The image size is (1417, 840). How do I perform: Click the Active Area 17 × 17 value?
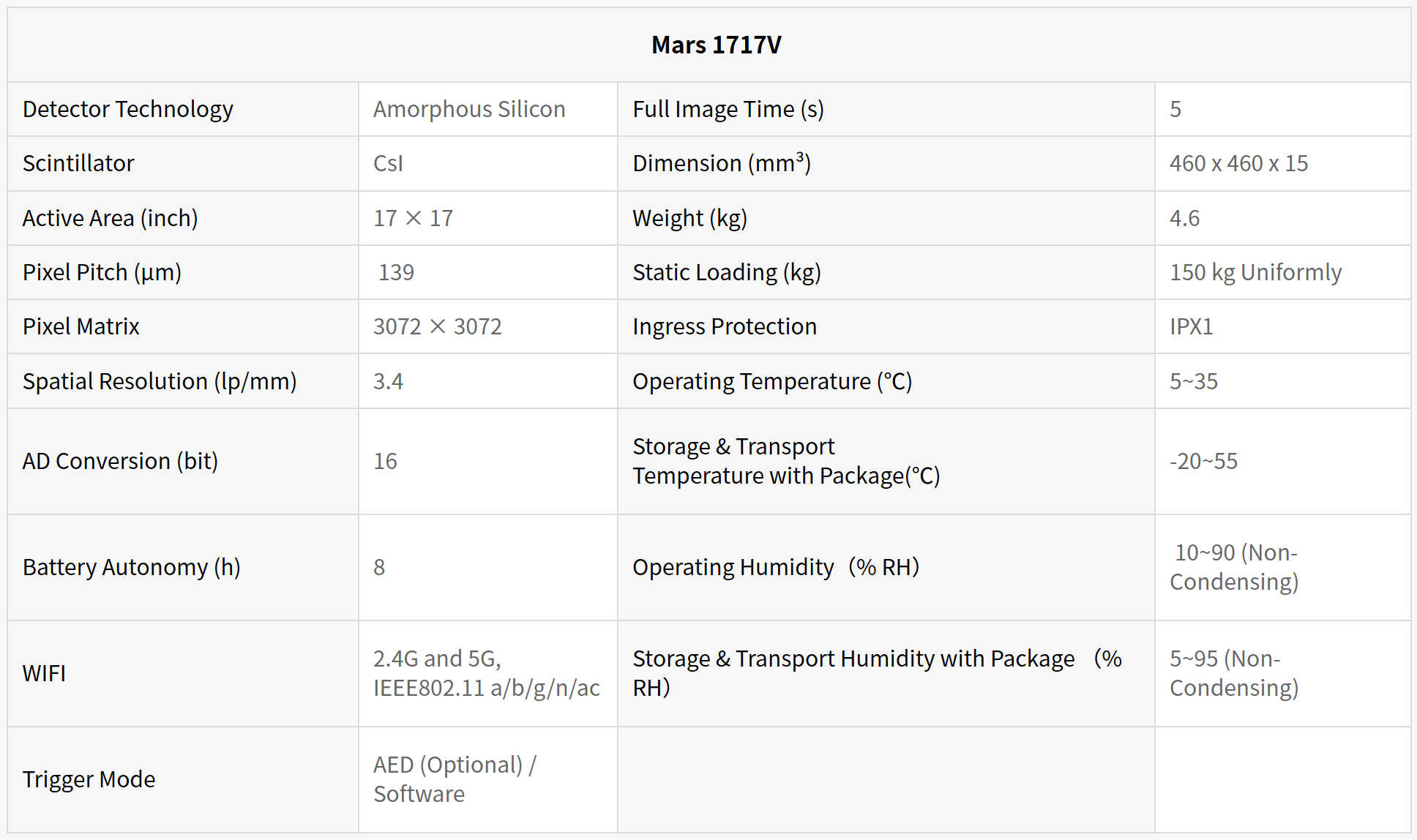tap(413, 218)
